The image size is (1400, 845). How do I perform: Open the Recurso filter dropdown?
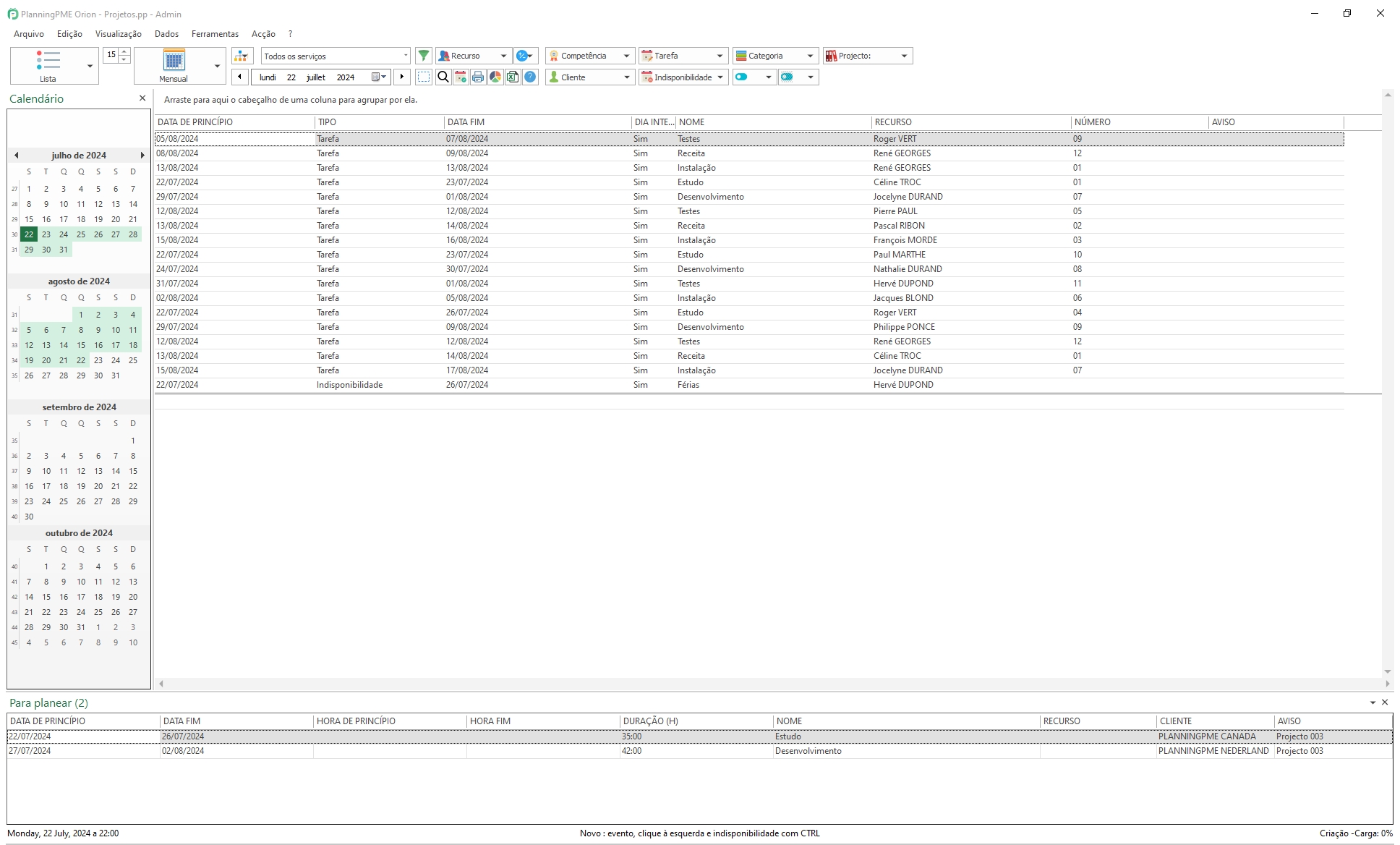point(474,56)
